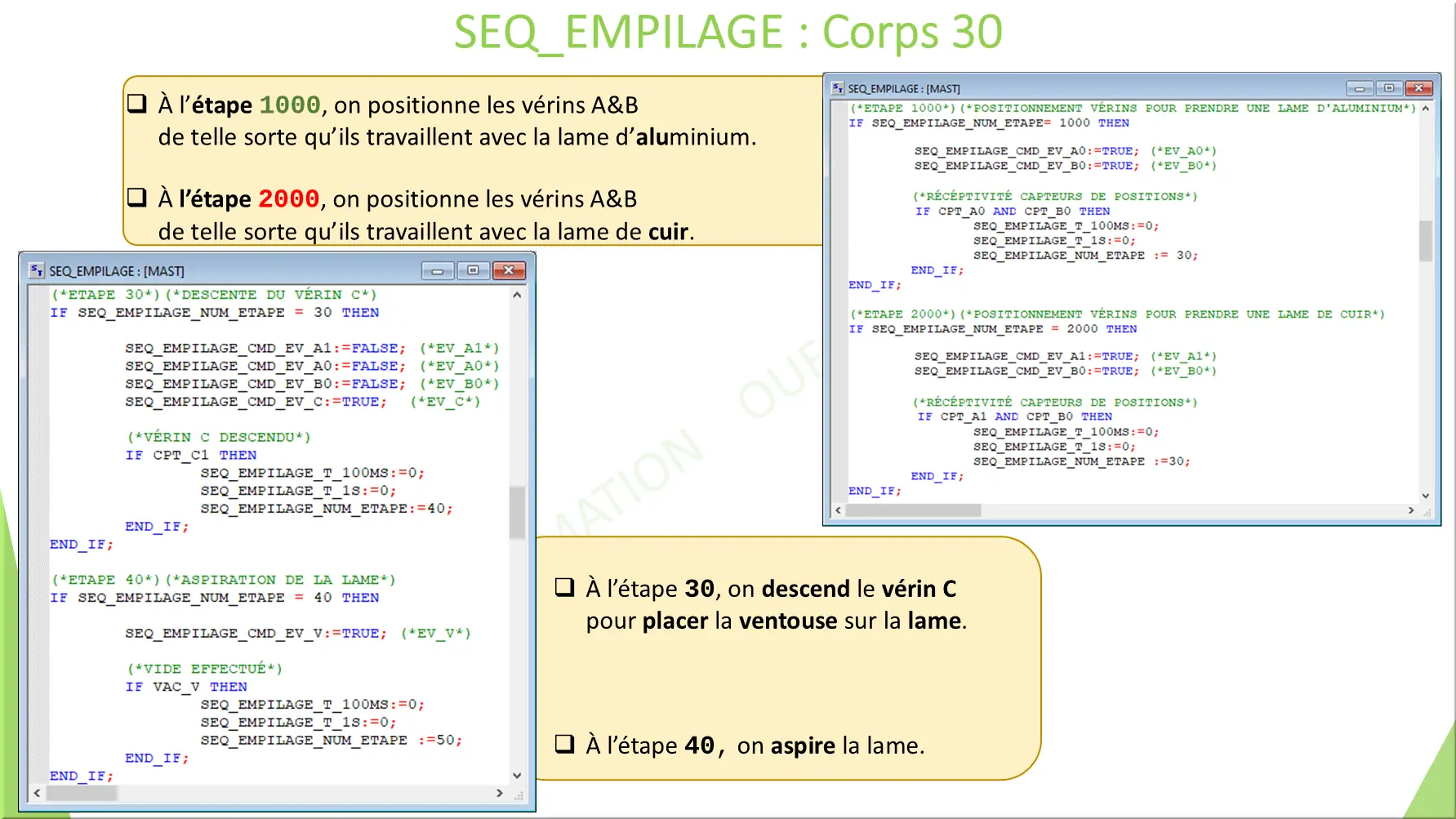Screen dimensions: 1456x819
Task: Check the box beside "À l'étape 1000"
Action: pos(136,103)
